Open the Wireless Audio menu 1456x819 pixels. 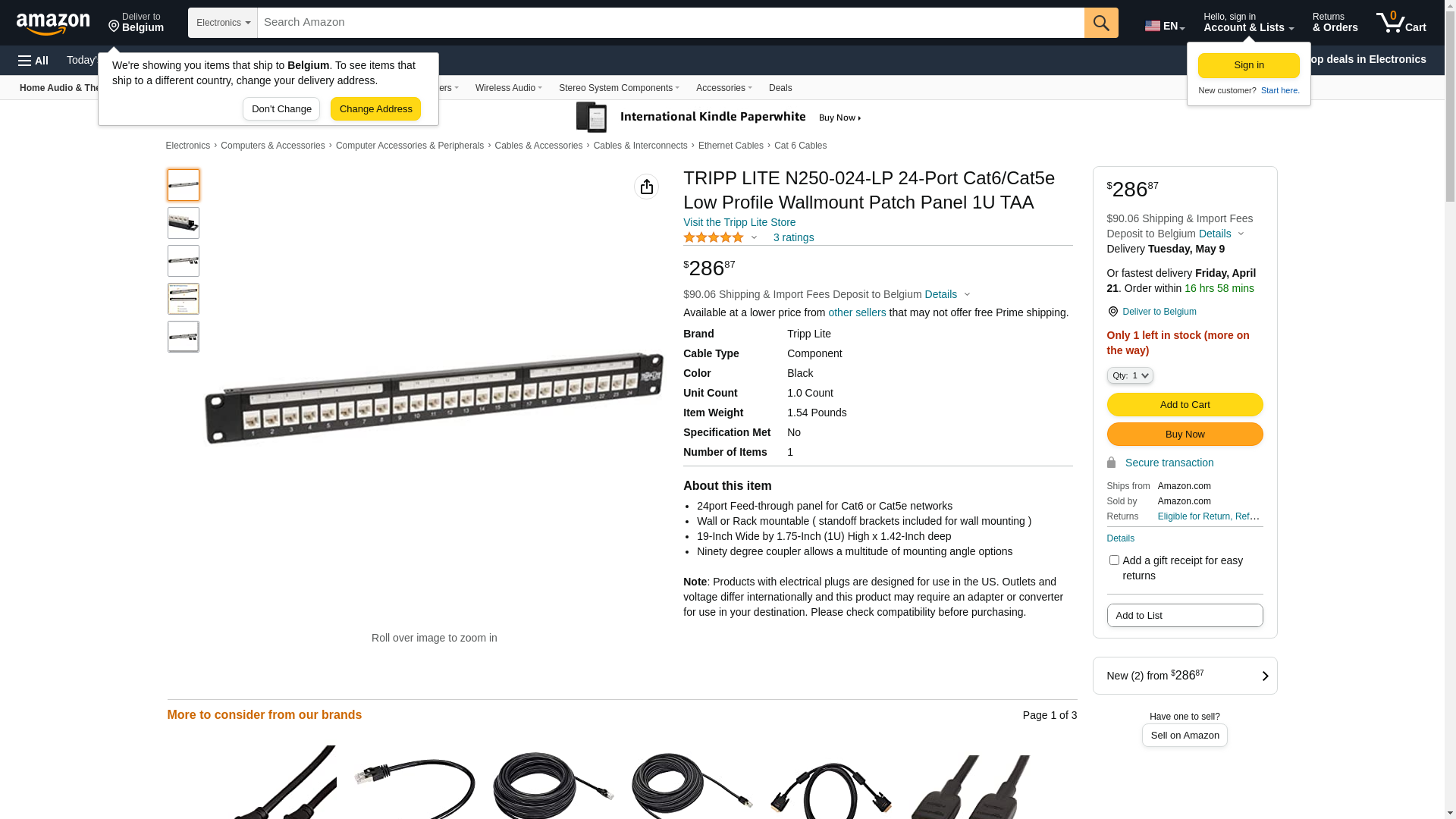coord(508,88)
